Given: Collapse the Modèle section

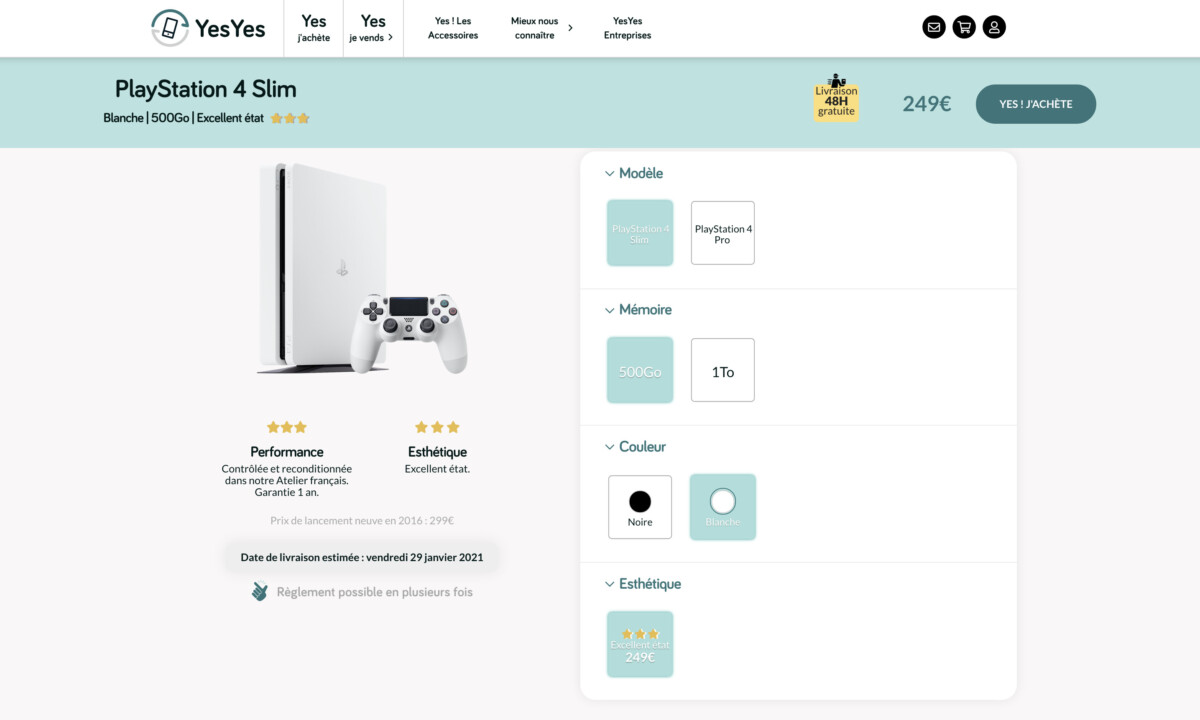Looking at the screenshot, I should click(x=610, y=173).
